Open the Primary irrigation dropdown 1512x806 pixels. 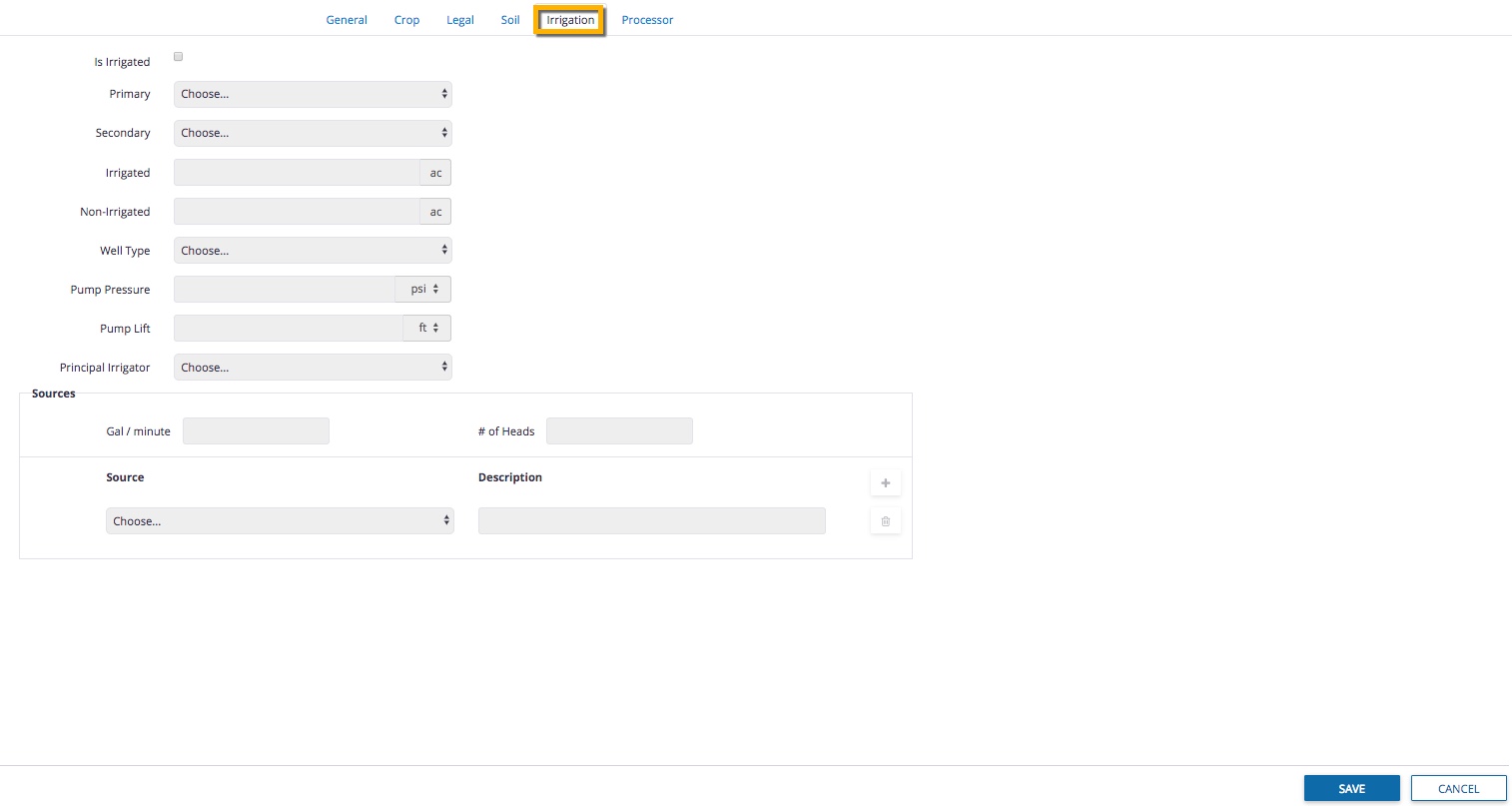tap(313, 94)
